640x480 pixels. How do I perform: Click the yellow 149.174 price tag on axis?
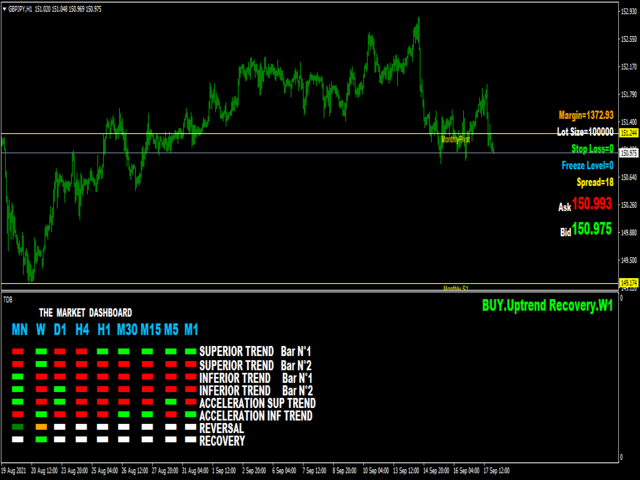click(x=629, y=283)
